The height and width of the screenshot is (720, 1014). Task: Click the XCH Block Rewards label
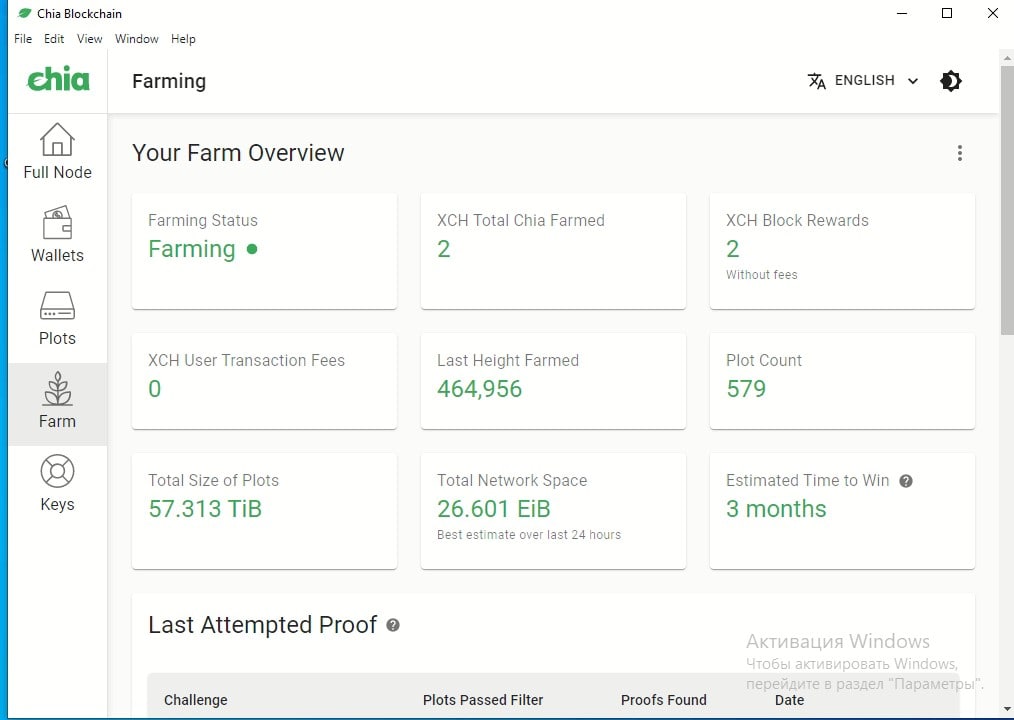coord(797,221)
